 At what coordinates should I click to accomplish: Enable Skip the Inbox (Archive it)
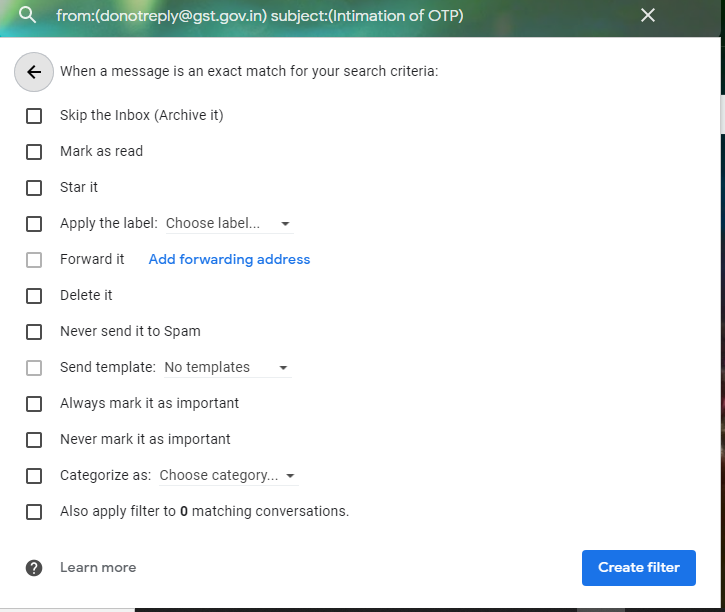pyautogui.click(x=34, y=116)
